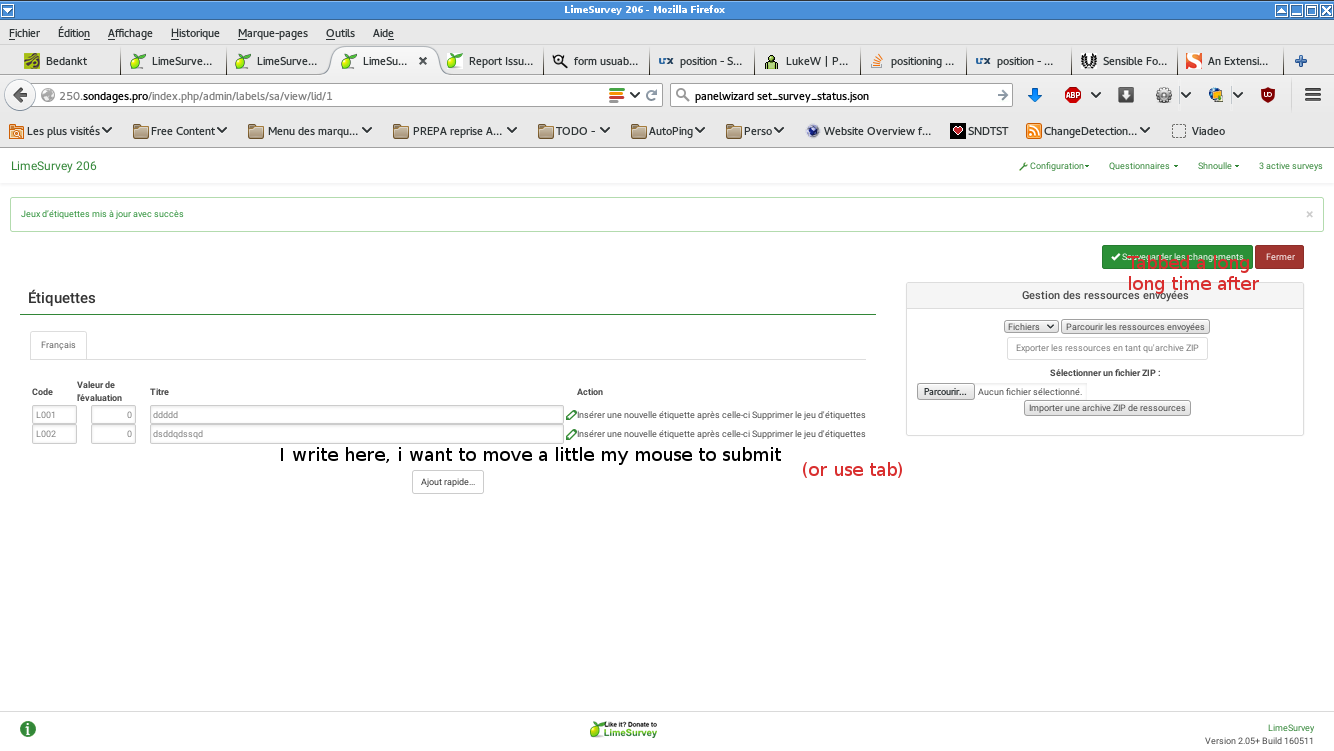Open a new tab with plus icon
1334x751 pixels.
point(1301,61)
